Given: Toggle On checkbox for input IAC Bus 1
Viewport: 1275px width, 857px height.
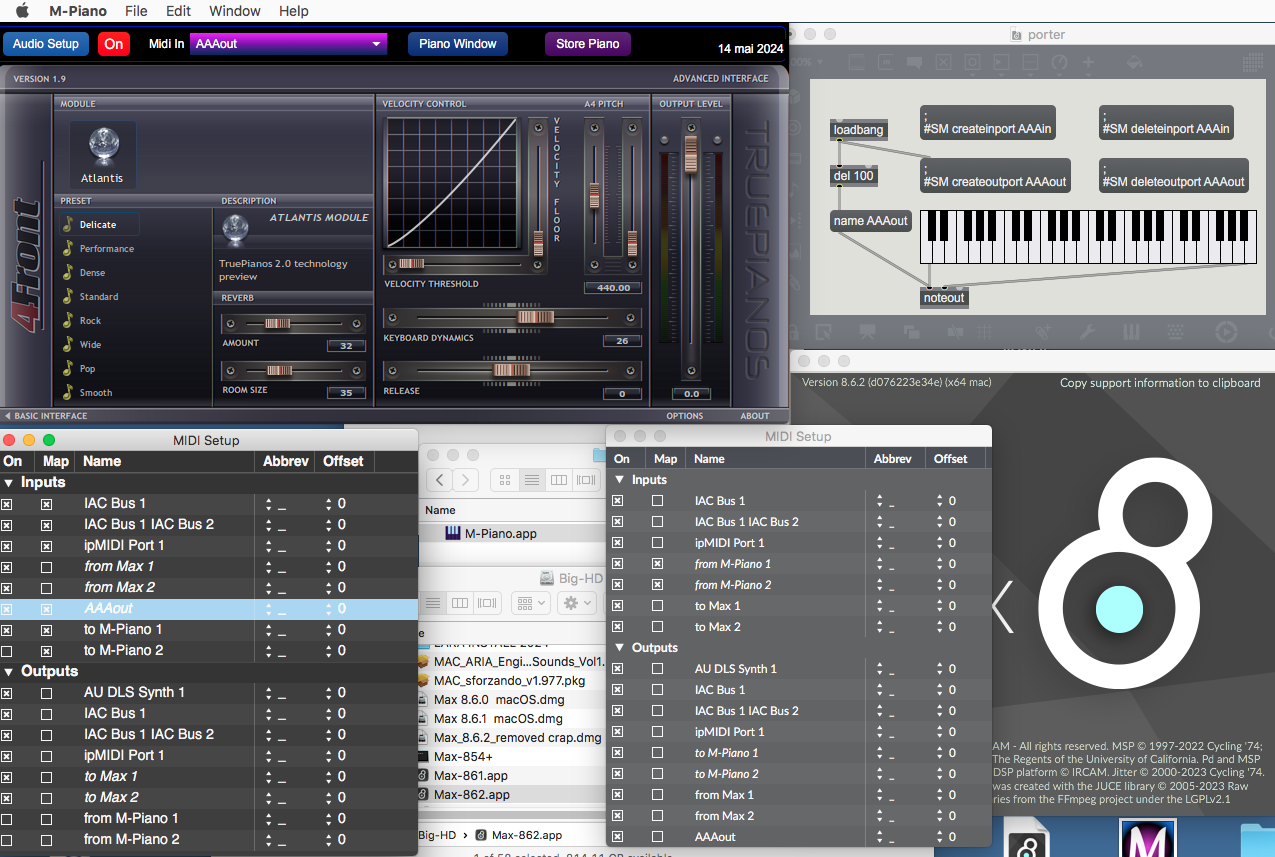Looking at the screenshot, I should tap(7, 504).
